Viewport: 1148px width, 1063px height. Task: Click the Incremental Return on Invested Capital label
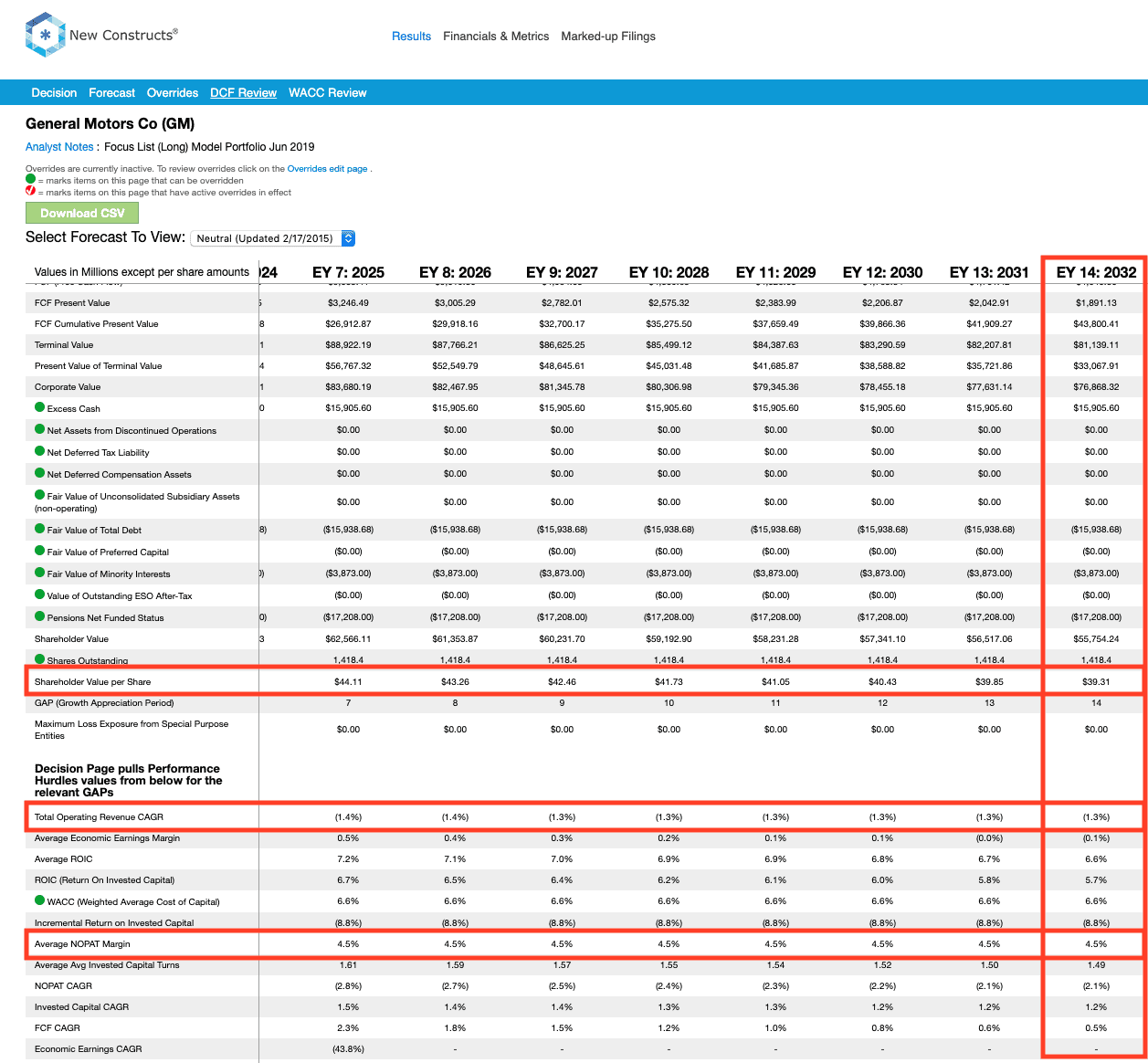(x=114, y=922)
